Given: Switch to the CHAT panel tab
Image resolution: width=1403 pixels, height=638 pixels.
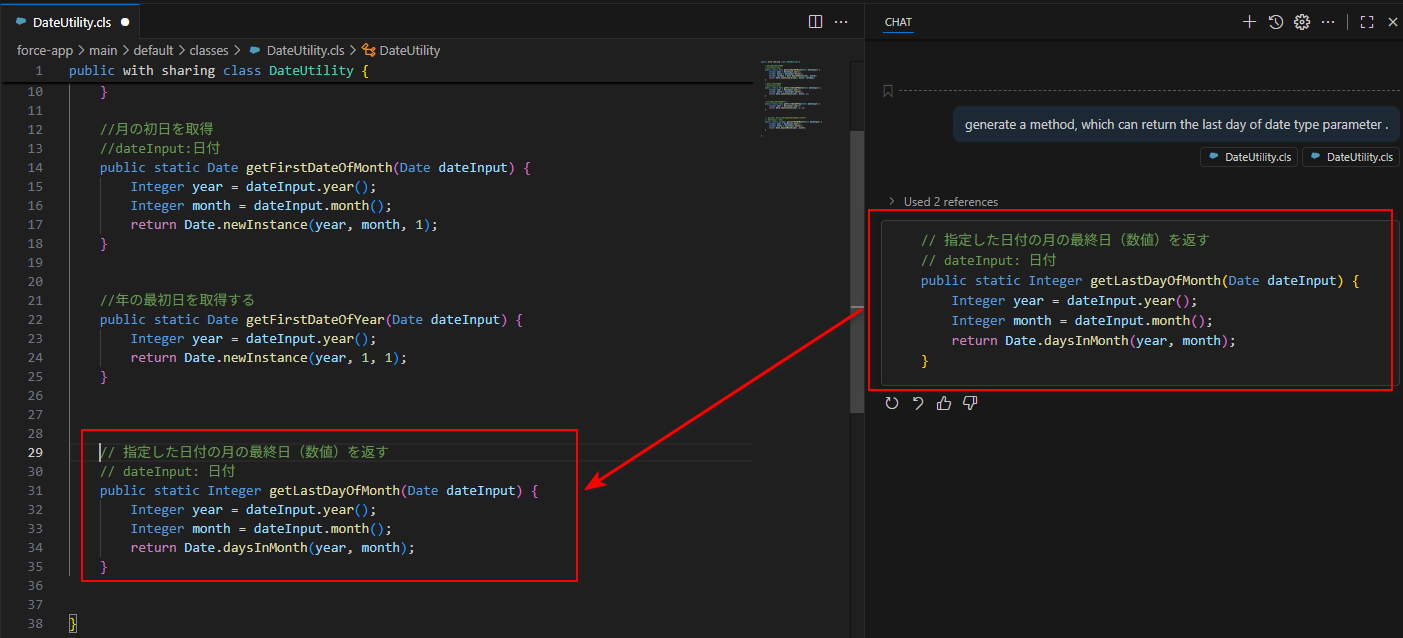Looking at the screenshot, I should click(898, 22).
